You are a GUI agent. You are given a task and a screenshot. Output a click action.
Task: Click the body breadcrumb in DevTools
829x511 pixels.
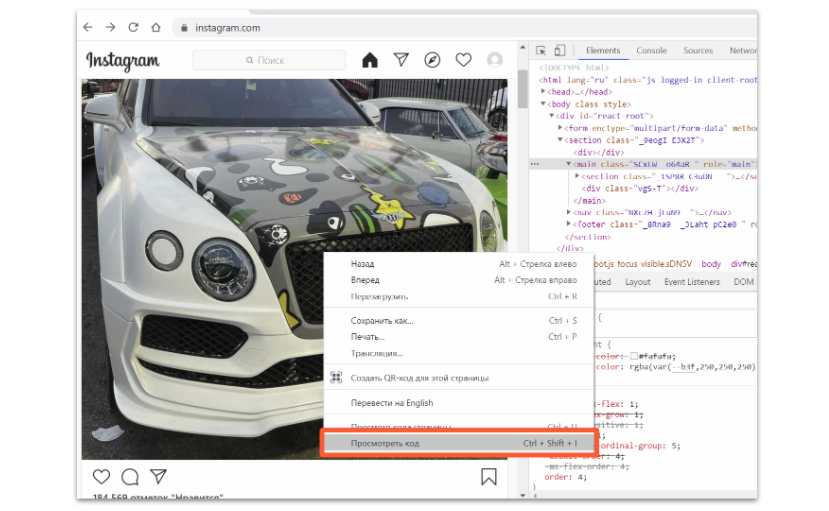(711, 264)
